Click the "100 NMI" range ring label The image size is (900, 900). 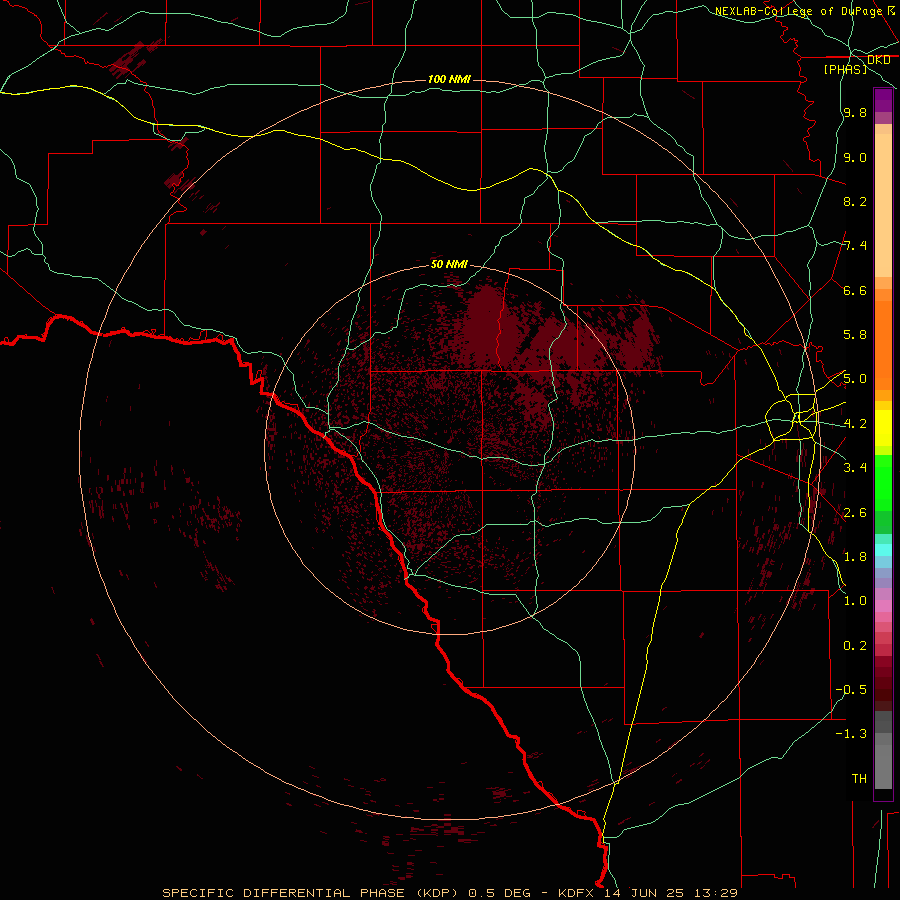(x=449, y=79)
